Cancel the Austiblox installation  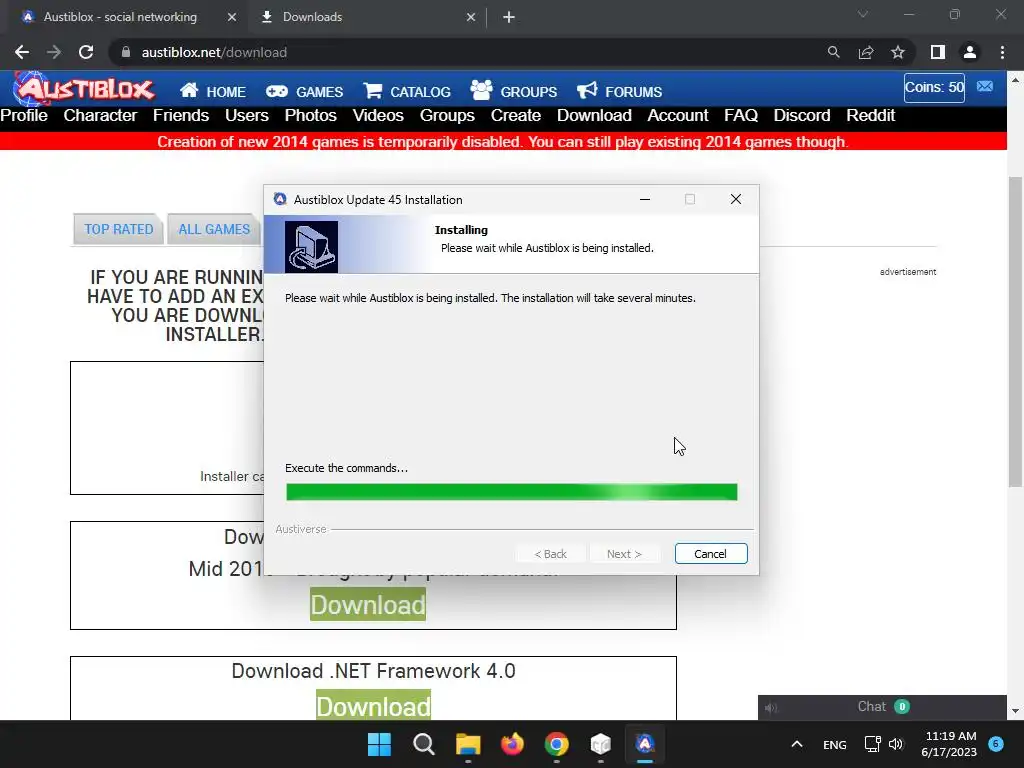pos(711,554)
